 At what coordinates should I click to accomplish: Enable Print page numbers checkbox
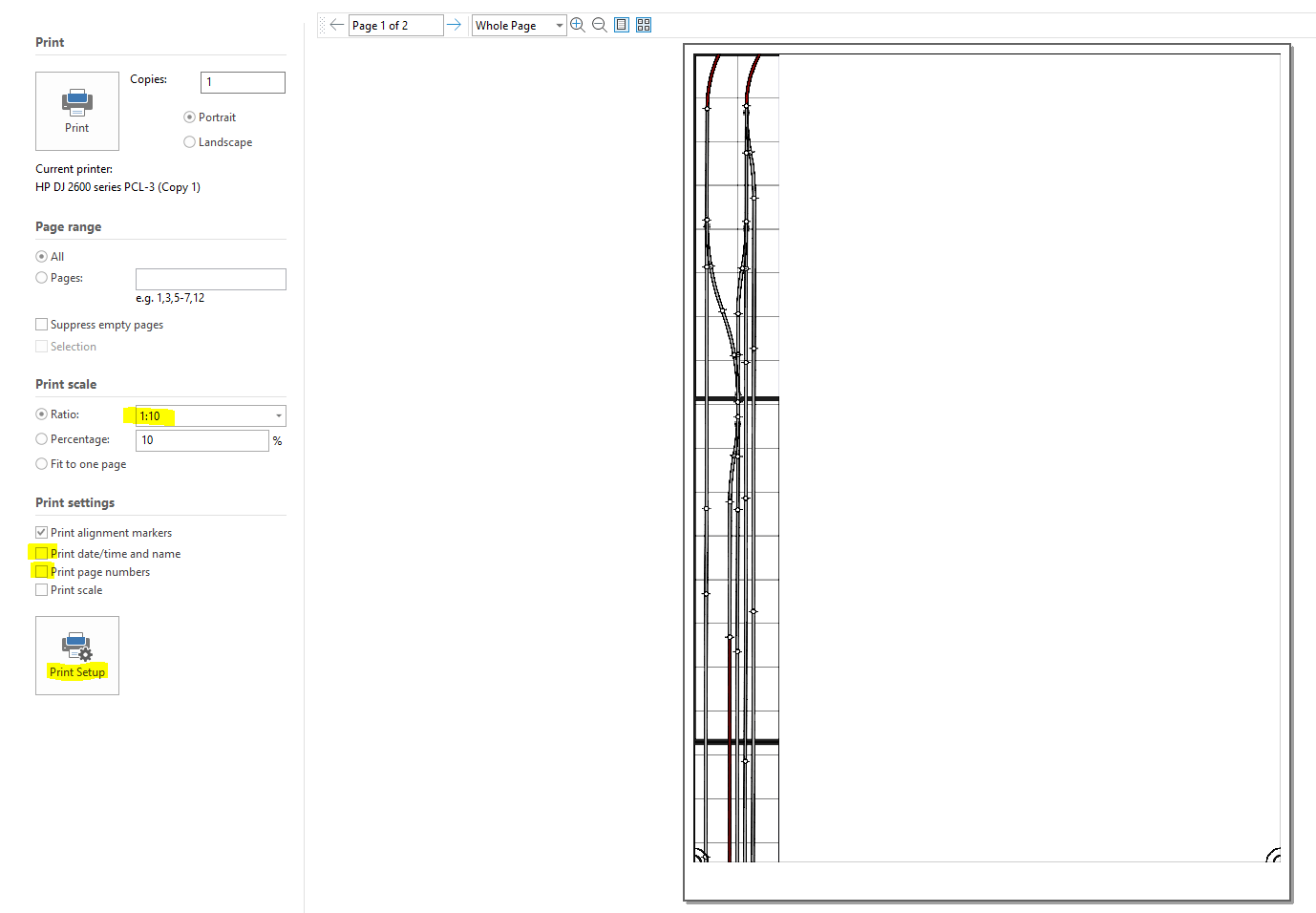click(x=42, y=572)
